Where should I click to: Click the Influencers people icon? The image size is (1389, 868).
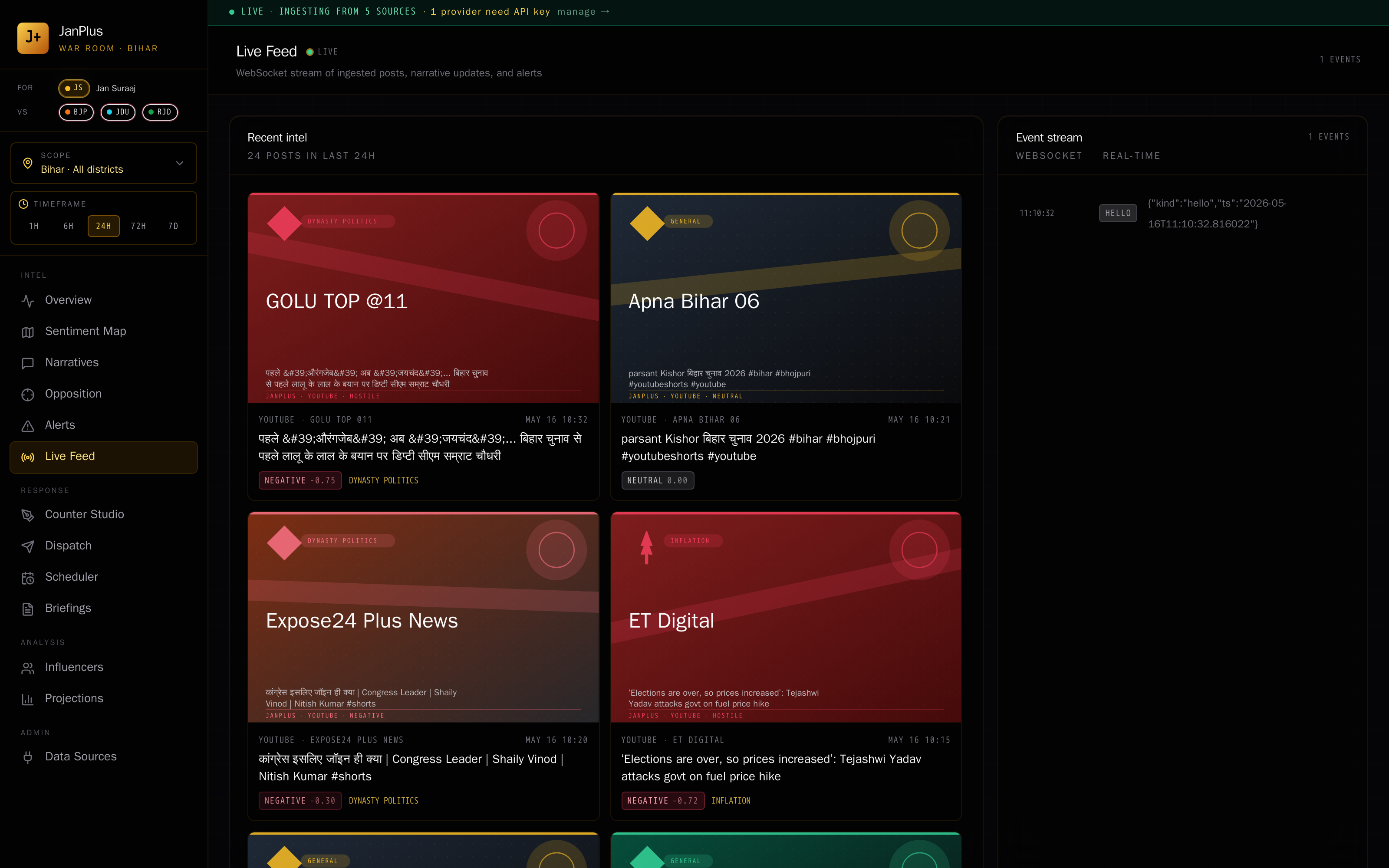(x=27, y=667)
